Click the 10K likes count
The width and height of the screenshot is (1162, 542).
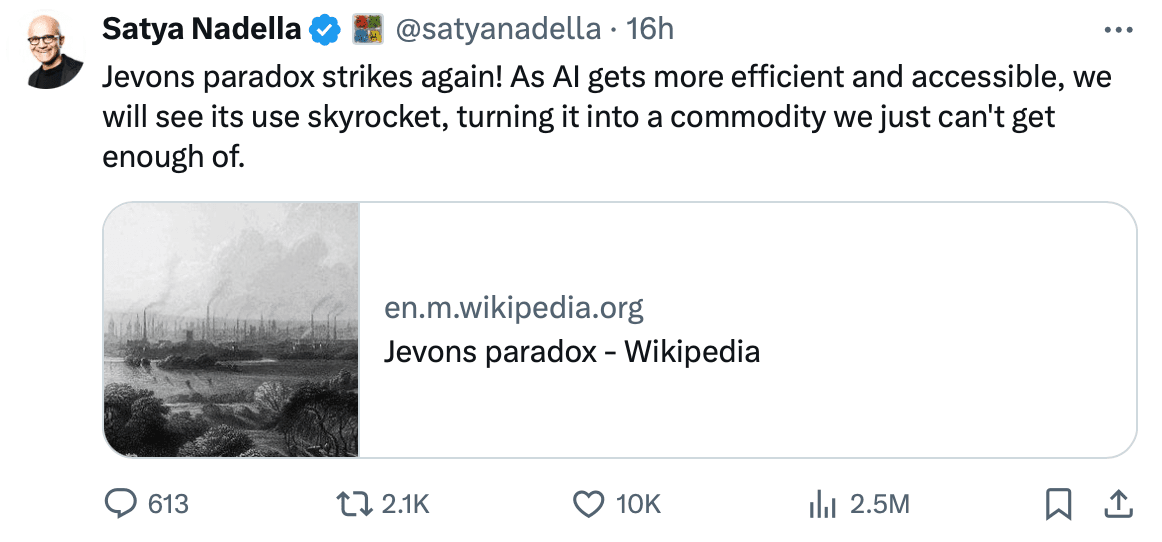[639, 505]
